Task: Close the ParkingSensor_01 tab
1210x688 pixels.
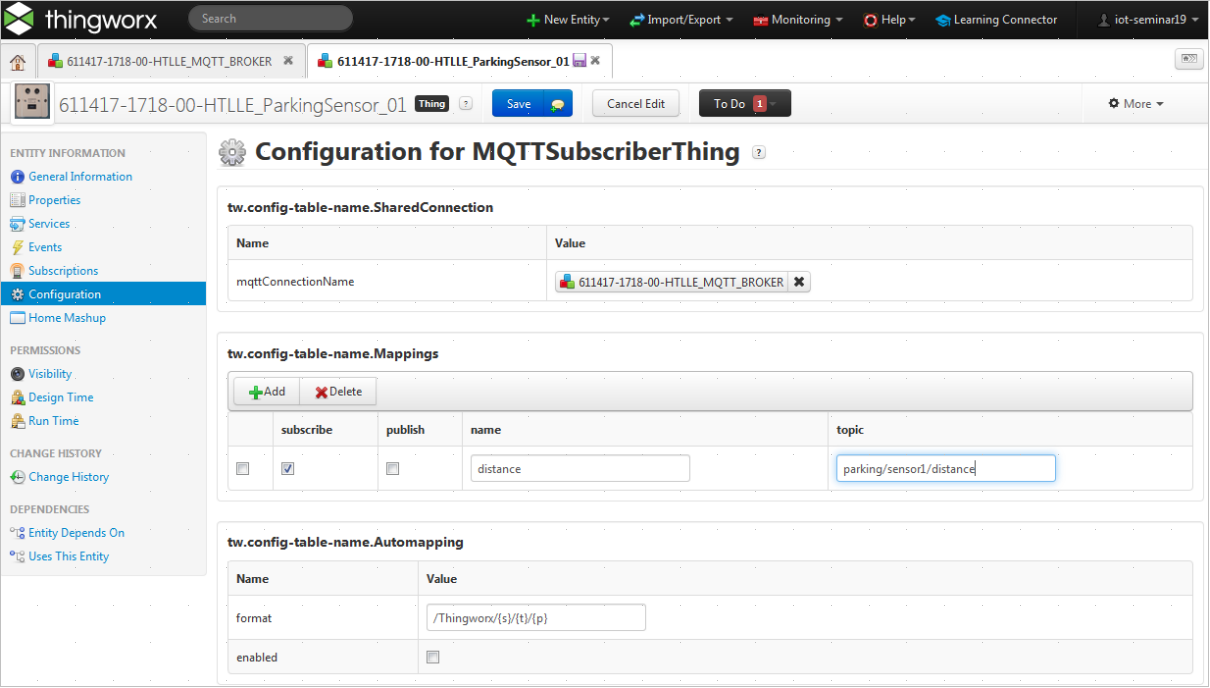Action: coord(595,61)
